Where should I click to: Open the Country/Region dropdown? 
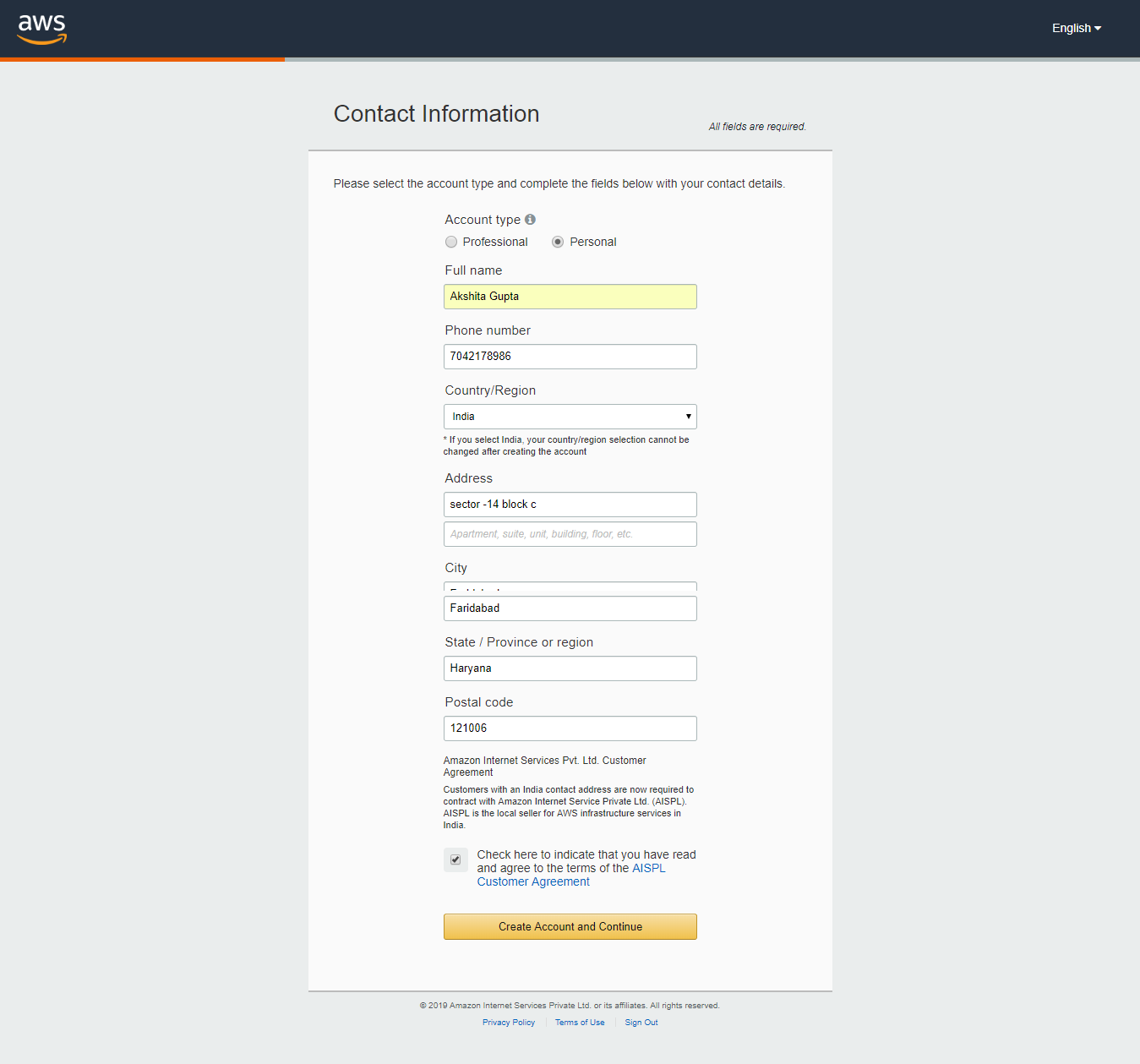(570, 417)
